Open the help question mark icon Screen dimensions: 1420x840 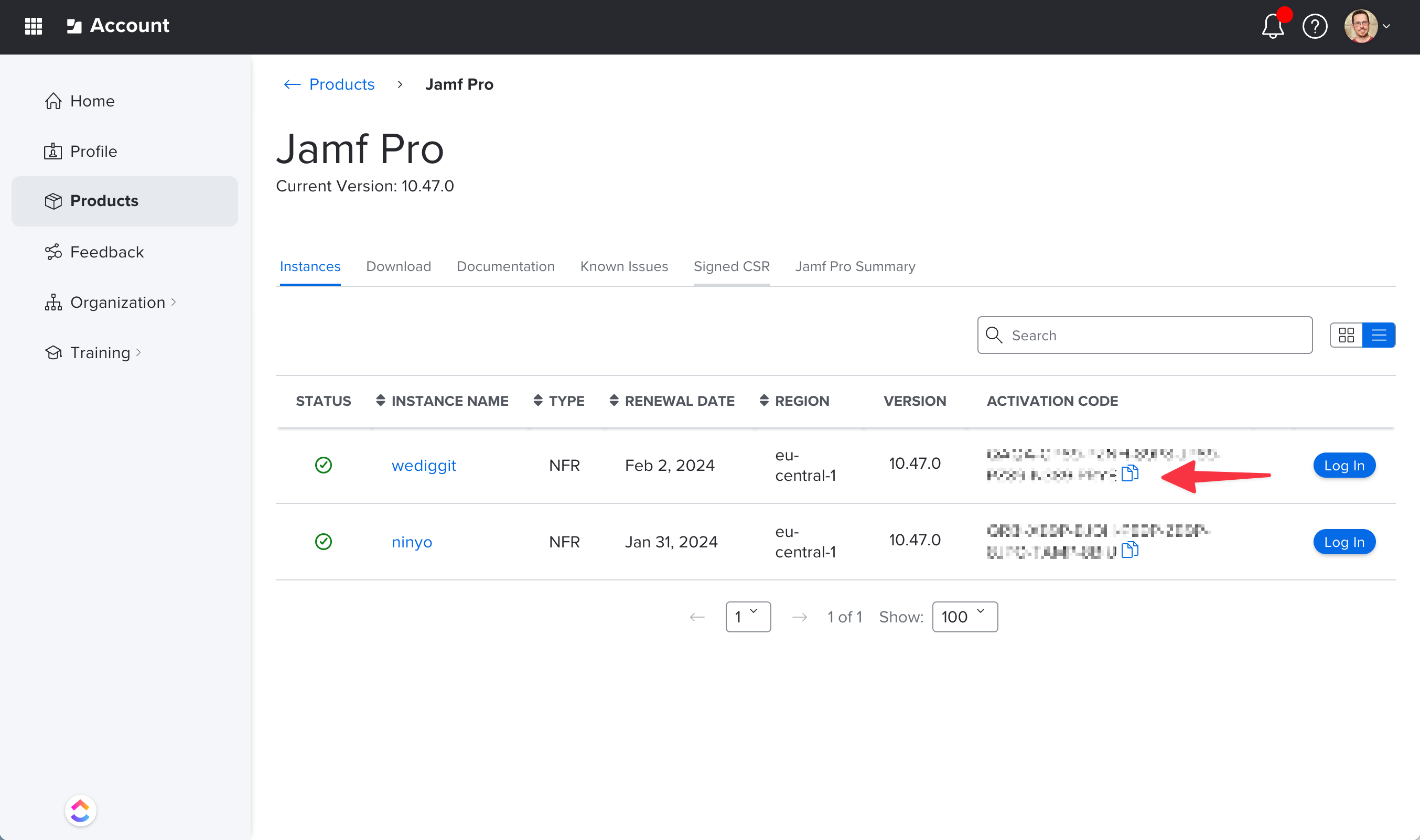coord(1314,27)
